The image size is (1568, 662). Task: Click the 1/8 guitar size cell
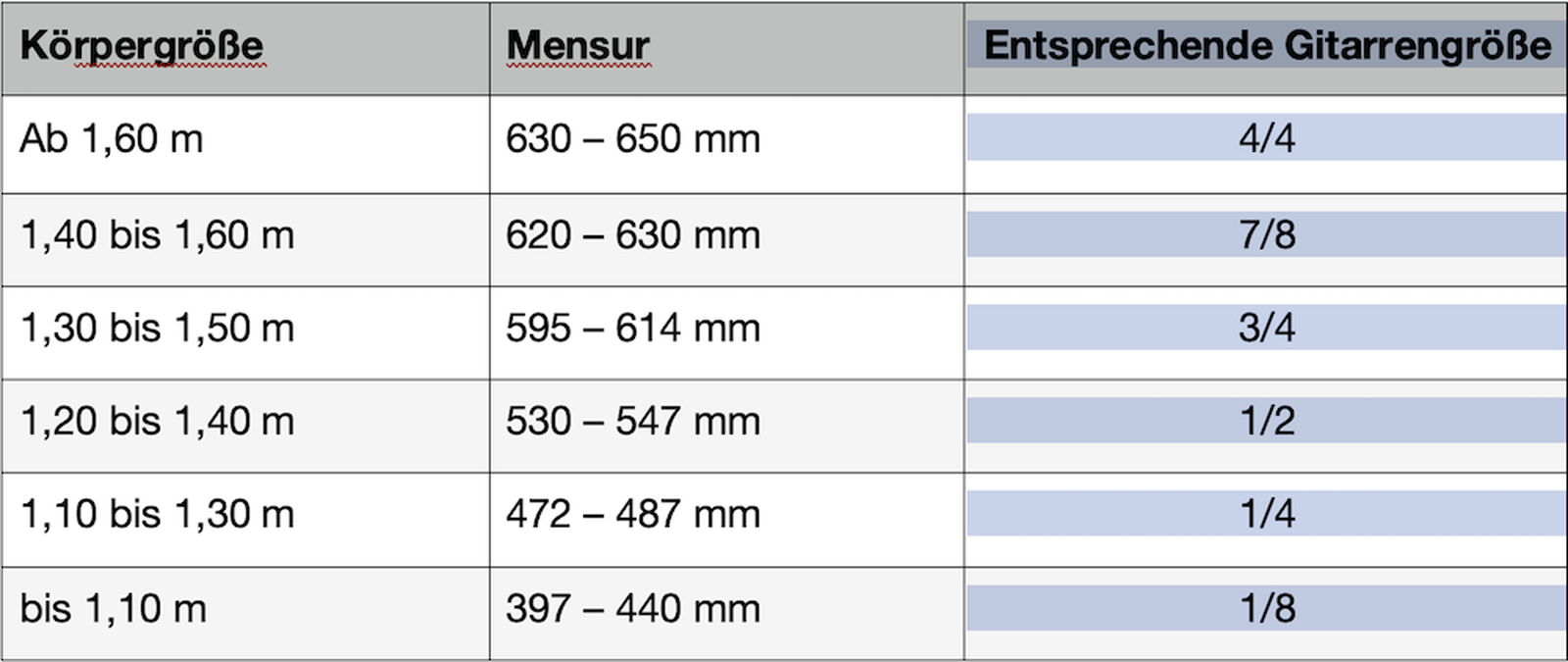pos(1267,608)
